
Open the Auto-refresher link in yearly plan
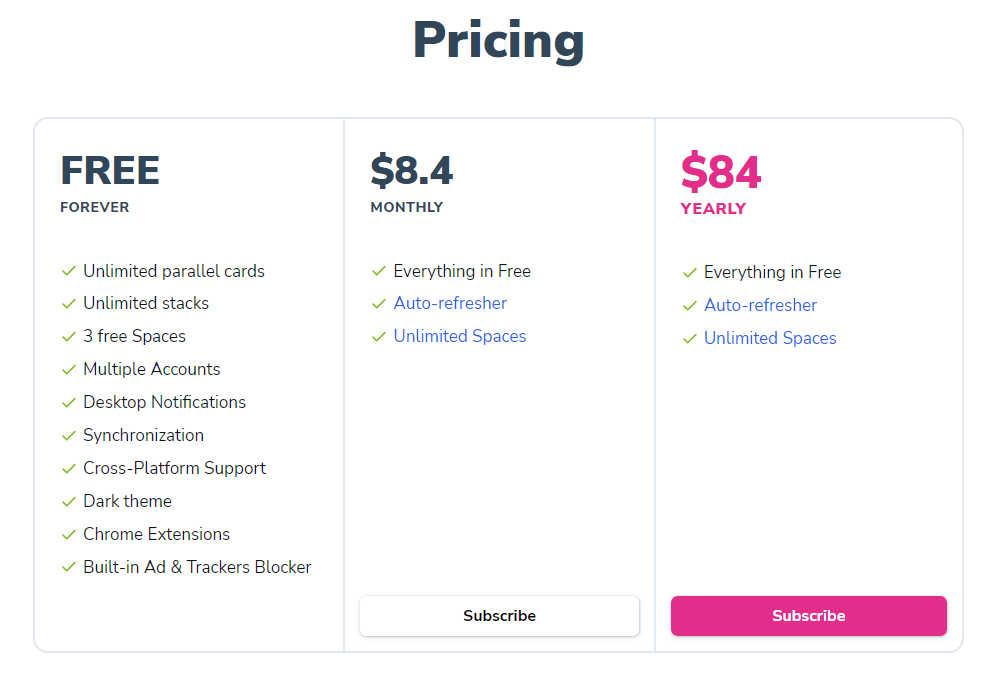(x=760, y=305)
